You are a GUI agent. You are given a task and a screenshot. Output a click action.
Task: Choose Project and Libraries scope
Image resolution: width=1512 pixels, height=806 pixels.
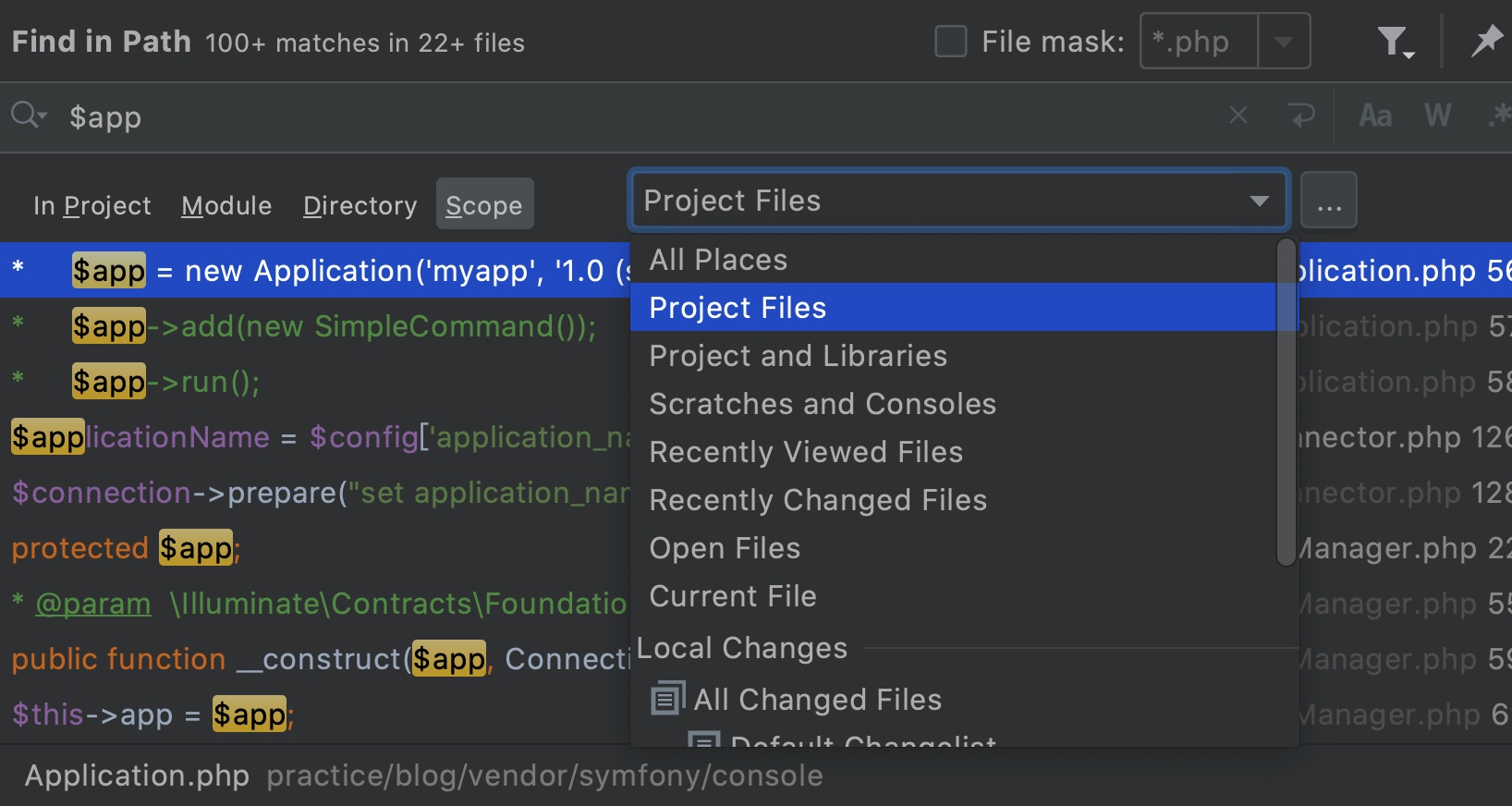[x=954, y=356]
